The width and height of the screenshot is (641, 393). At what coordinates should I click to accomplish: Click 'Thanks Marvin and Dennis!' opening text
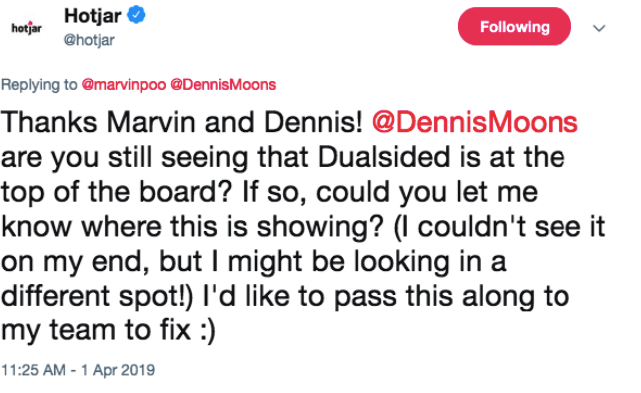click(x=182, y=122)
